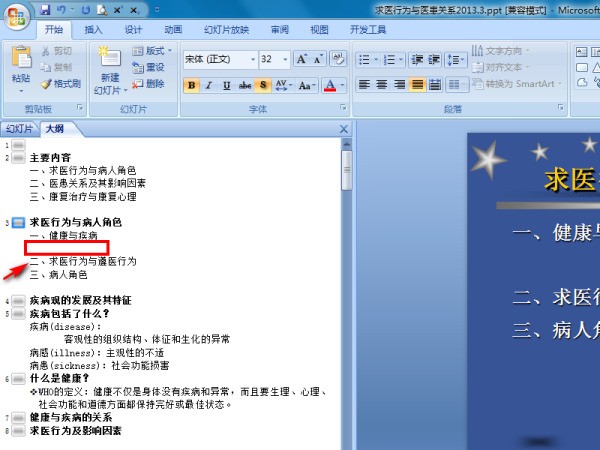Center the text
This screenshot has height=450, width=600.
(x=382, y=84)
